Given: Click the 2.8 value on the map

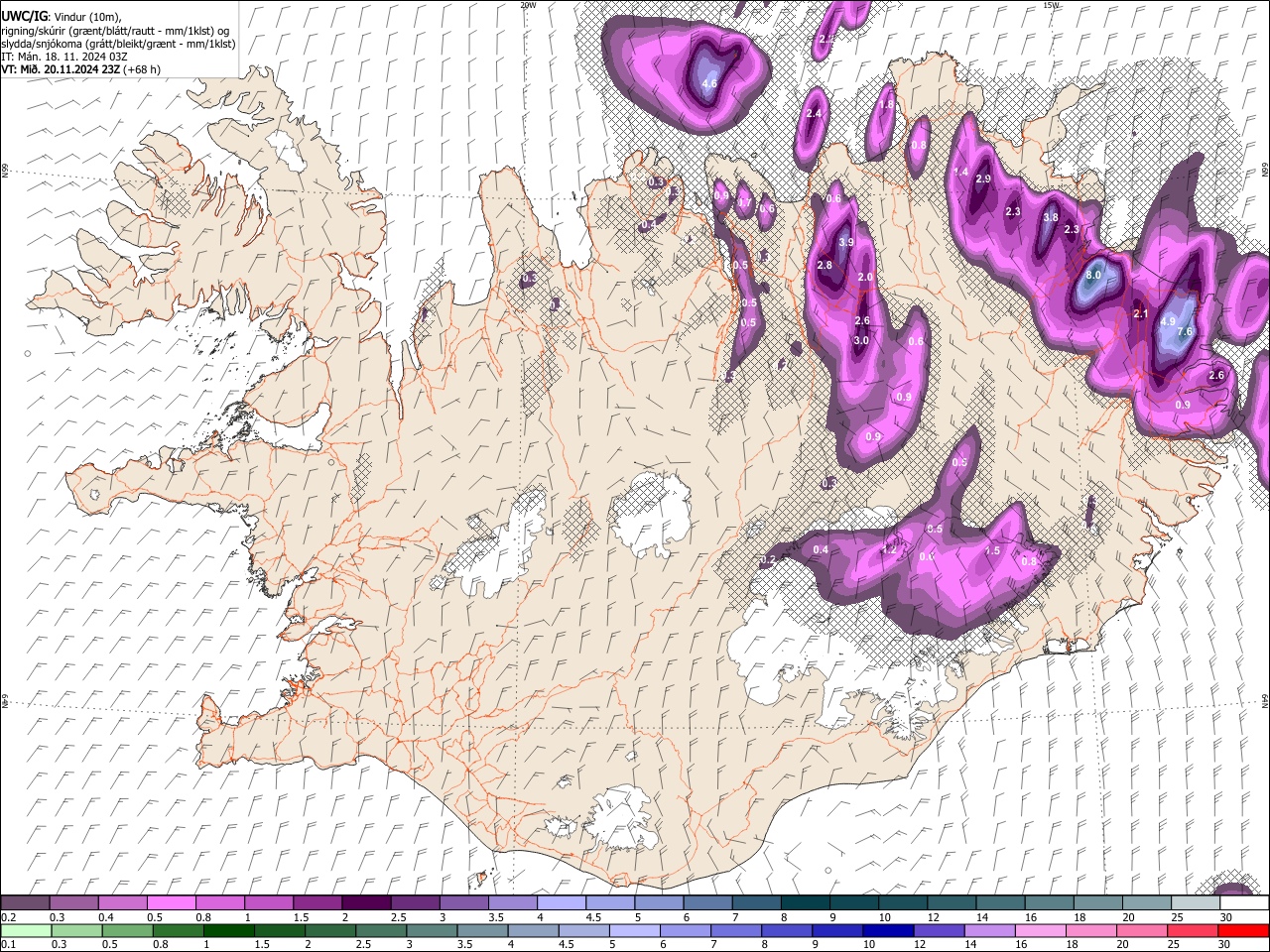Looking at the screenshot, I should click(825, 266).
